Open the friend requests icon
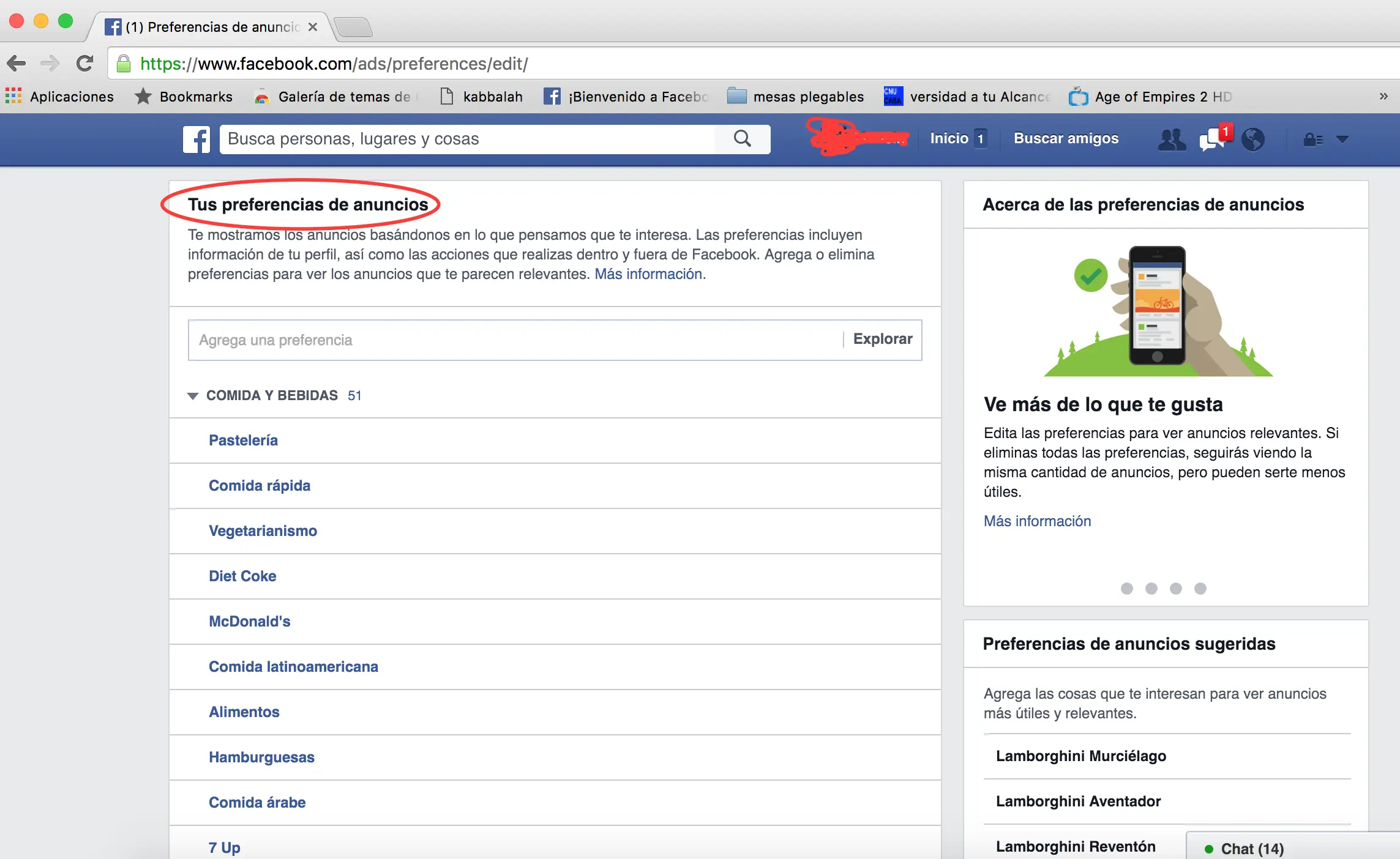Viewport: 1400px width, 859px height. point(1172,139)
